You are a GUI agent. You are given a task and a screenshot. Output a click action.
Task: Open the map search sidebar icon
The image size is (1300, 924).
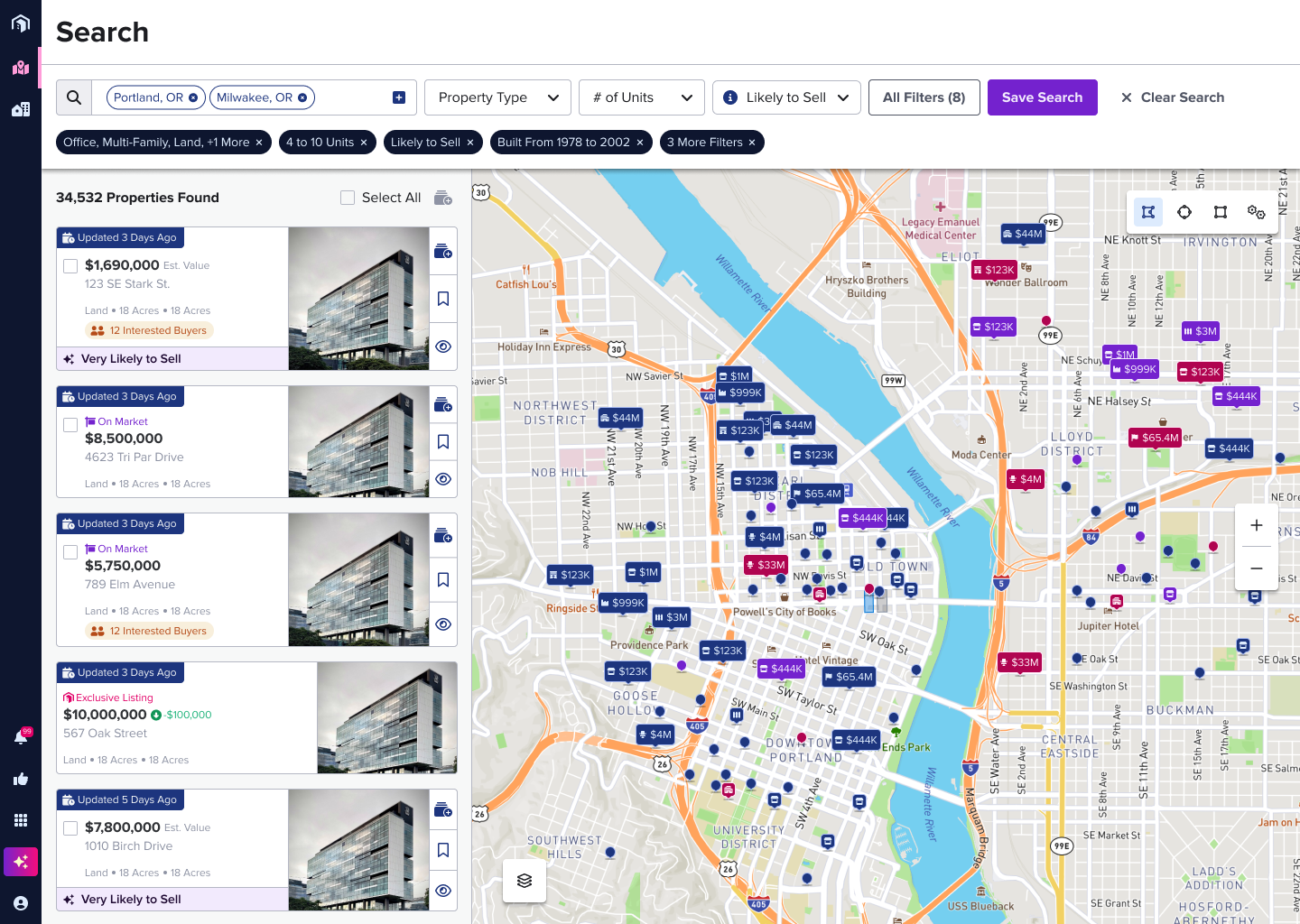[x=21, y=68]
